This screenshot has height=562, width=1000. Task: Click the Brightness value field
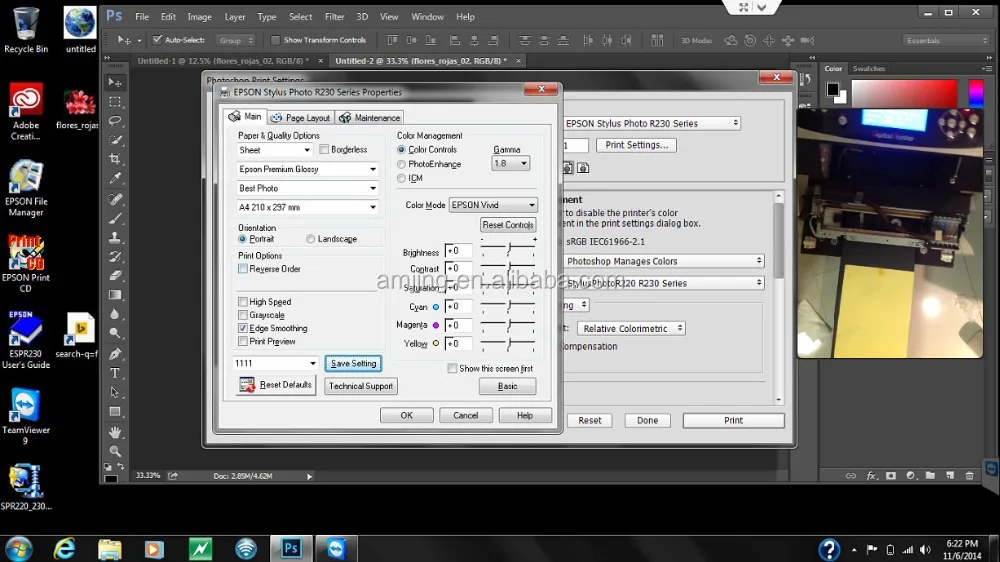tap(459, 251)
